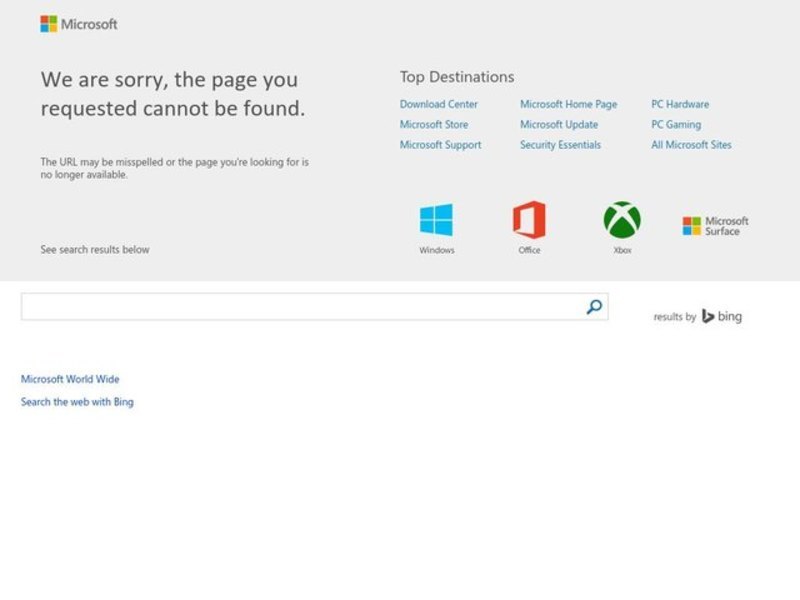Open the PC Hardware link
Screen dimensions: 800x600
680,104
